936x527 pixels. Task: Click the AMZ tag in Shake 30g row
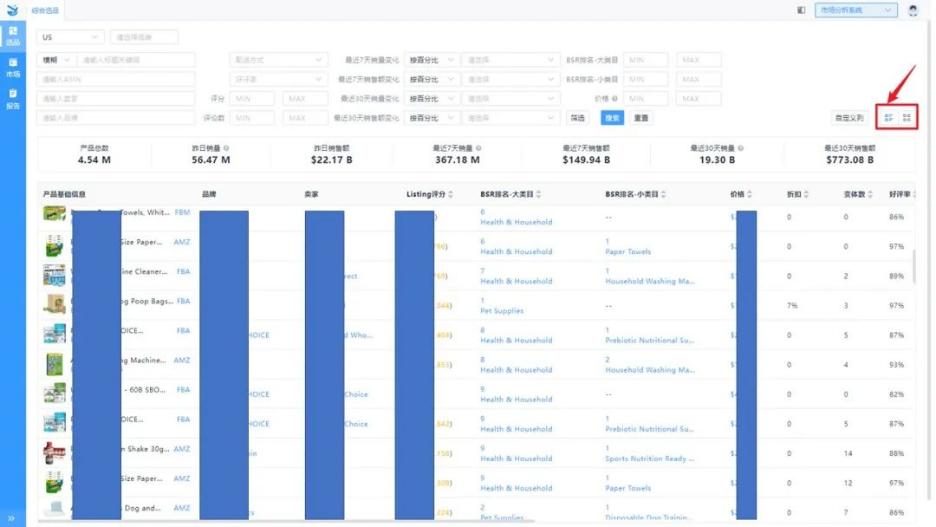181,449
